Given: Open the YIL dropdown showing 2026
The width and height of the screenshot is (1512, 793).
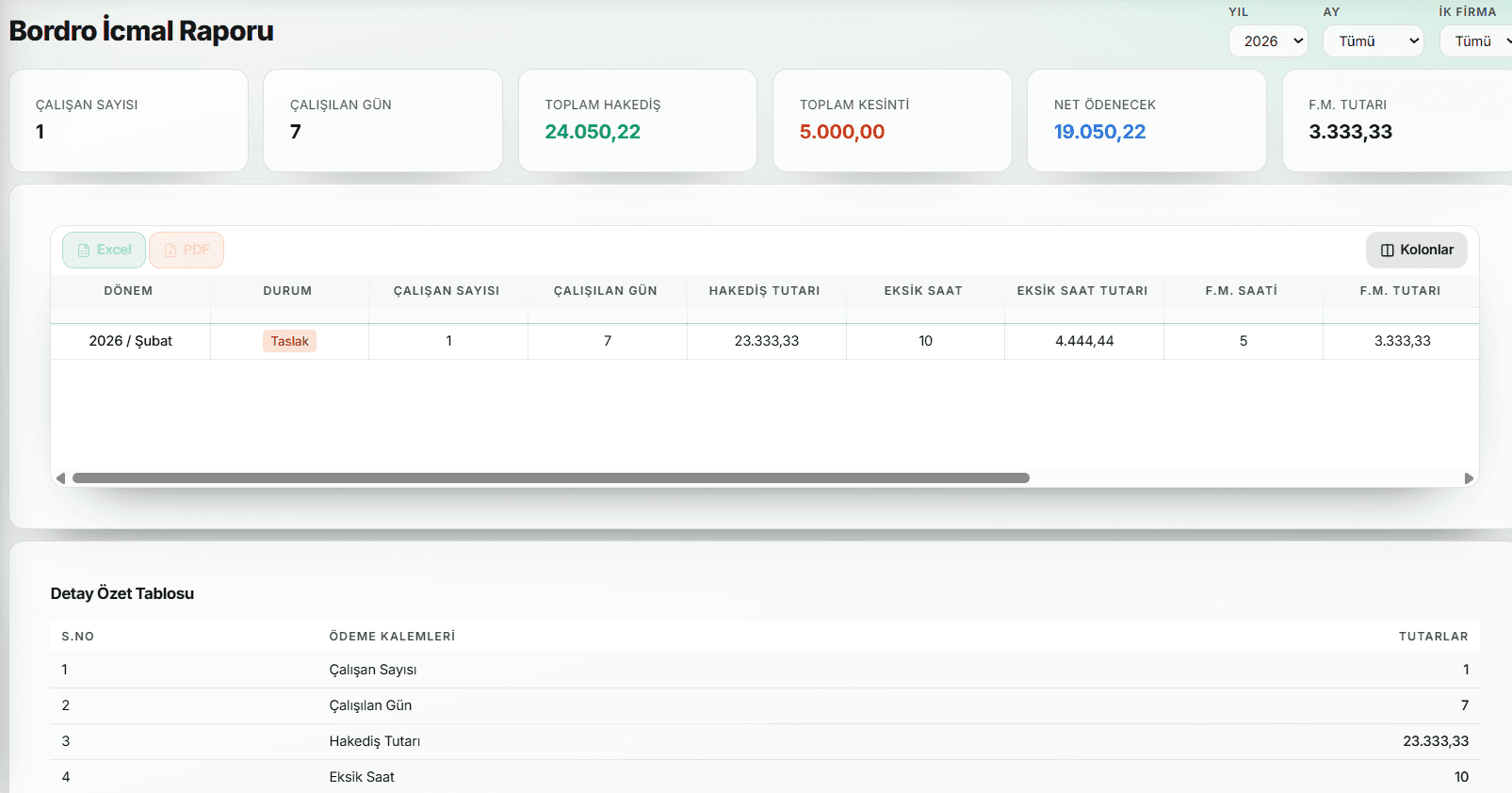Looking at the screenshot, I should [1268, 41].
